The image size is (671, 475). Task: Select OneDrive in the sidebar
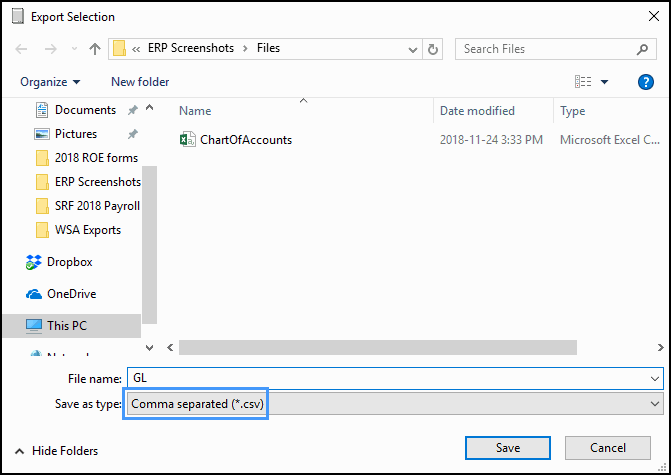coord(71,294)
